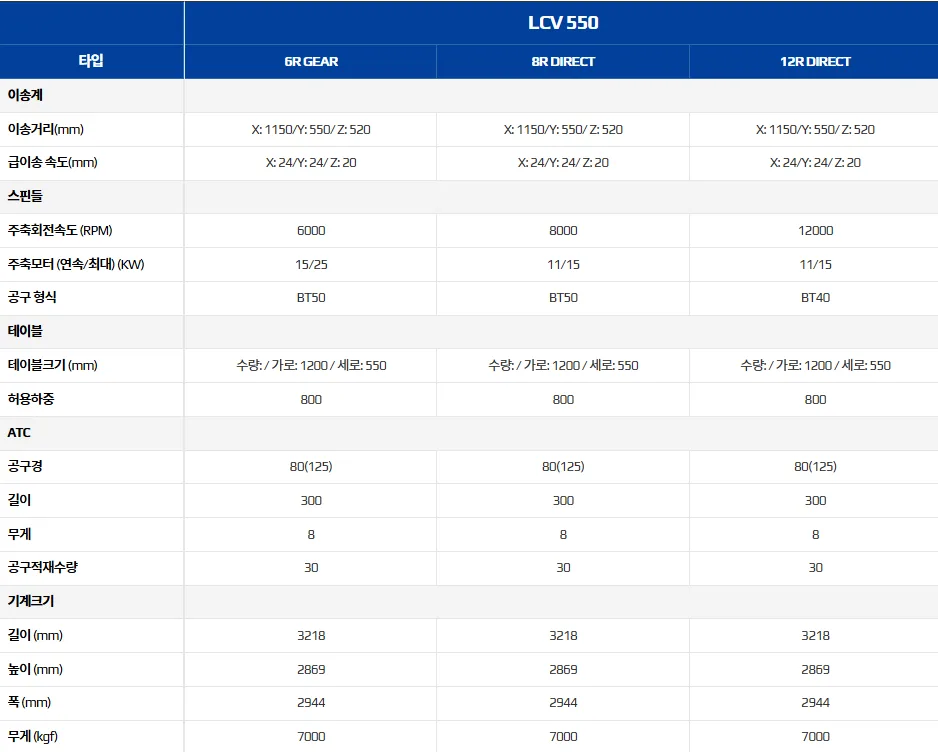This screenshot has height=752, width=938.
Task: Click the 공구경 row label
Action: (x=25, y=466)
